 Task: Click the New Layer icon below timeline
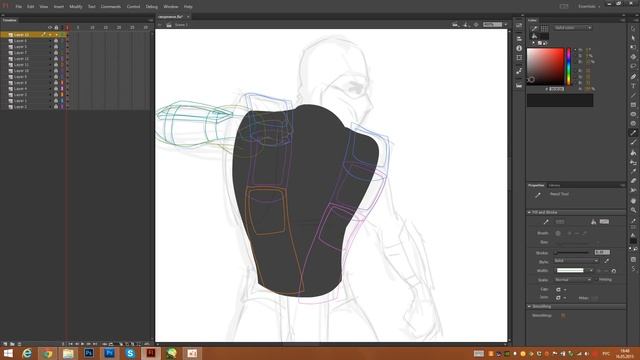(x=5, y=344)
